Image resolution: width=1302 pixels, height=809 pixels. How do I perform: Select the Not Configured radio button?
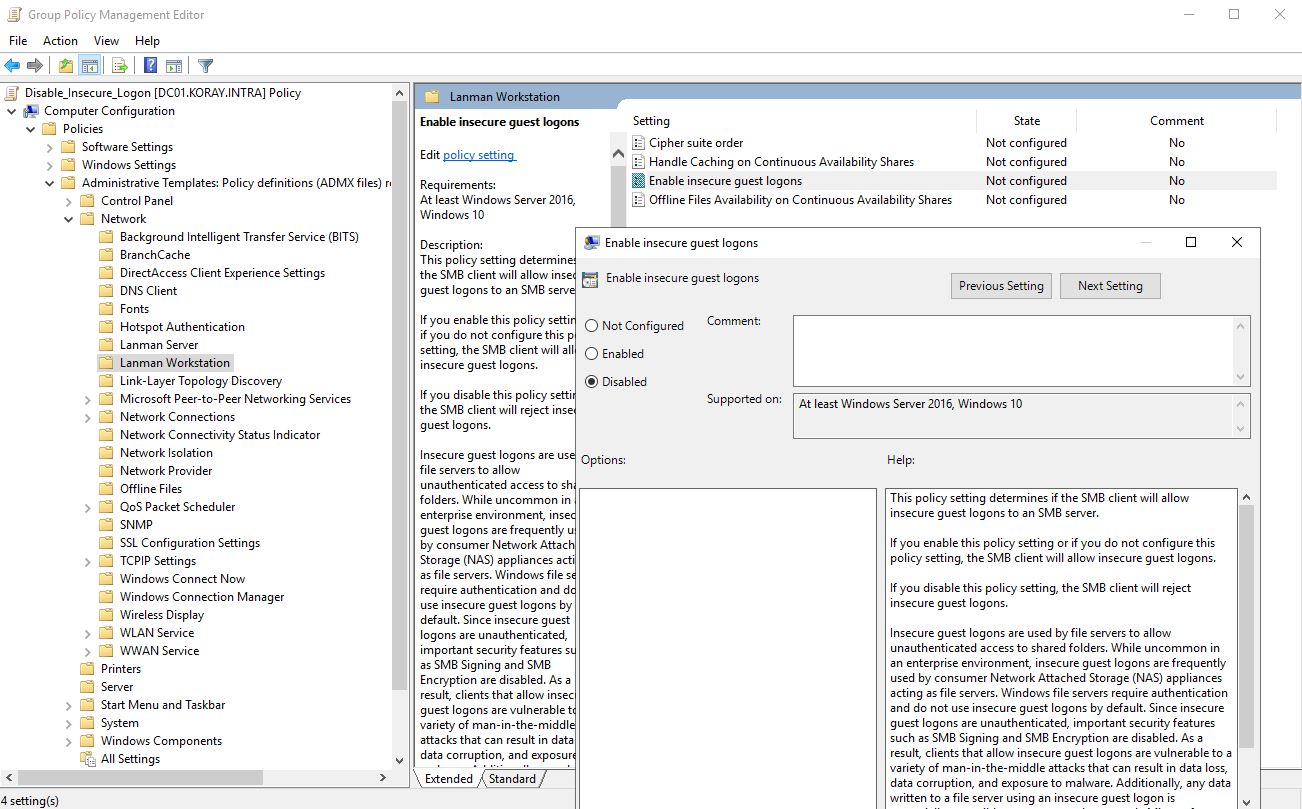tap(592, 326)
